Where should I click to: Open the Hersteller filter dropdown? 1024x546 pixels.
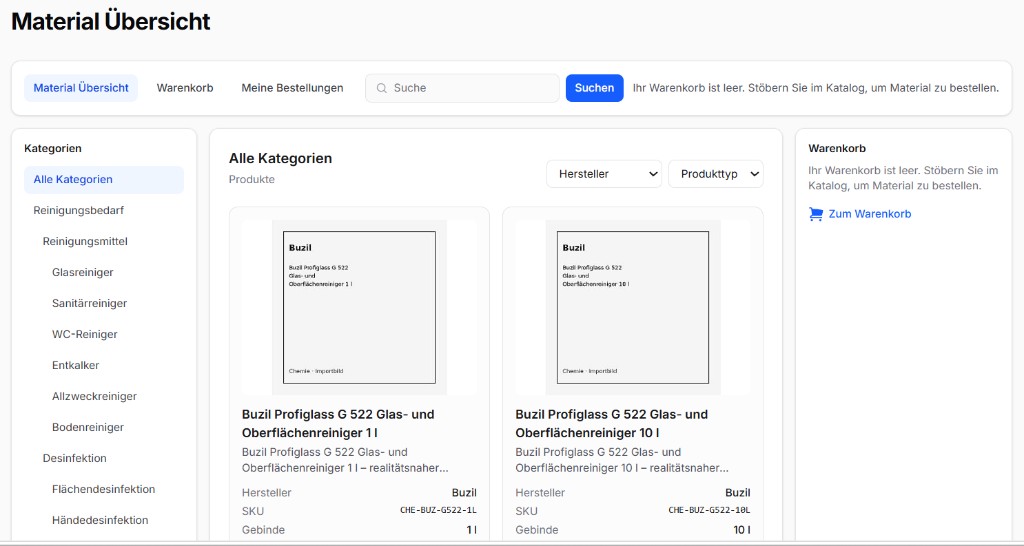(x=604, y=174)
